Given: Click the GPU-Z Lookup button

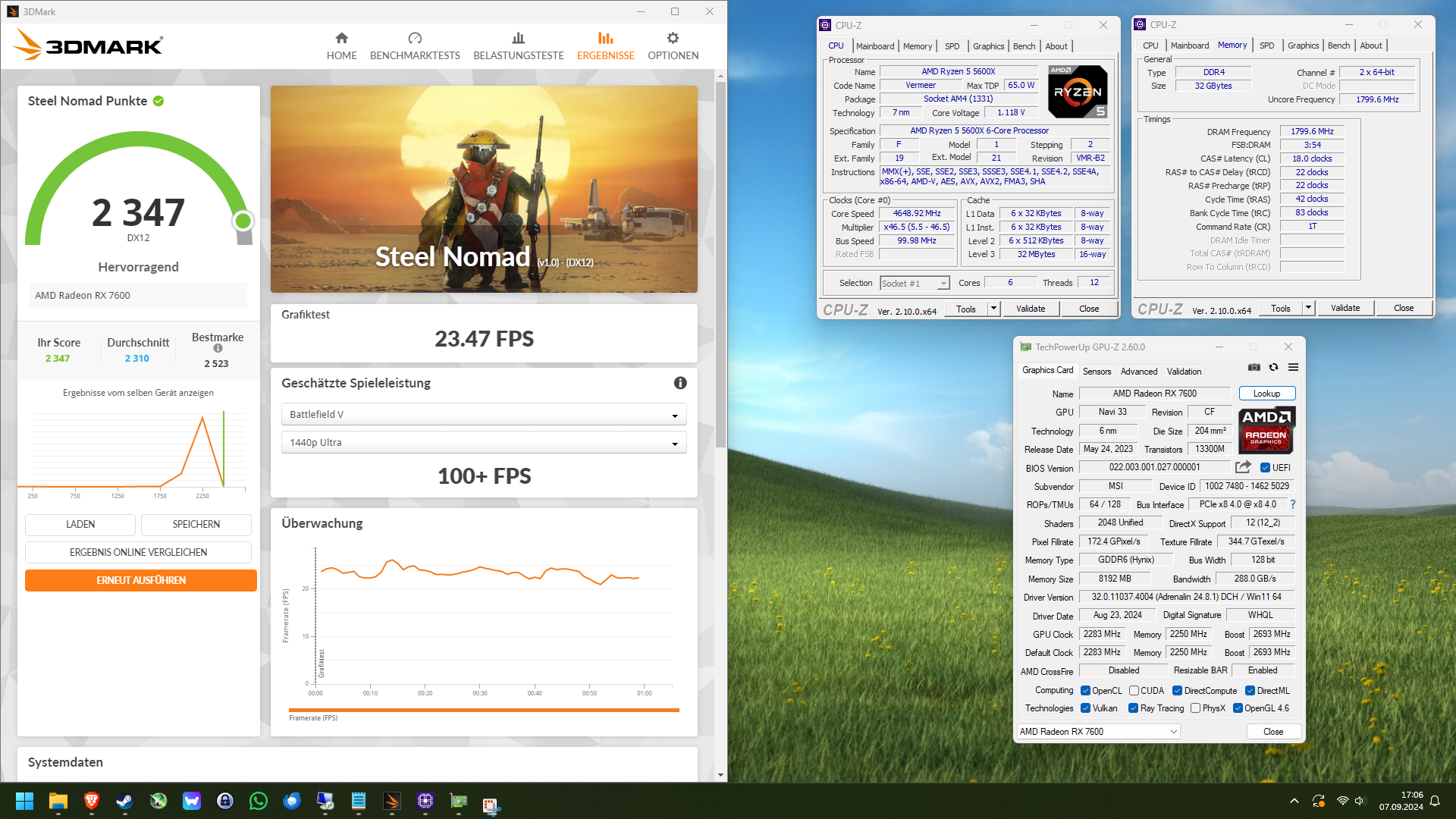Looking at the screenshot, I should click(x=1266, y=393).
